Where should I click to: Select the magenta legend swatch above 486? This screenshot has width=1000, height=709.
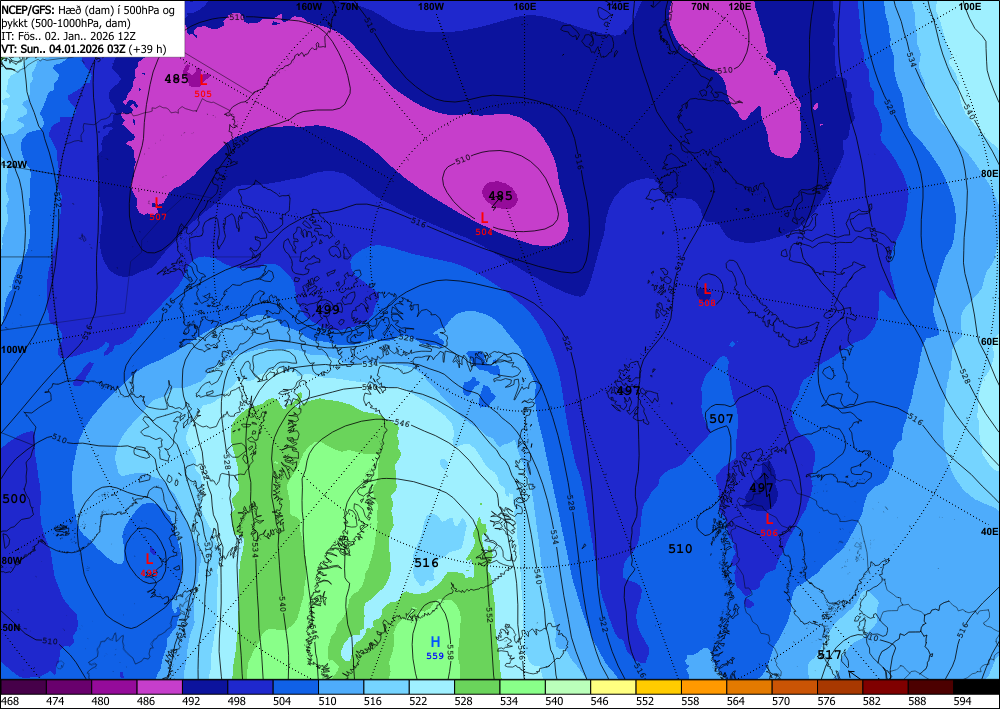[x=159, y=687]
